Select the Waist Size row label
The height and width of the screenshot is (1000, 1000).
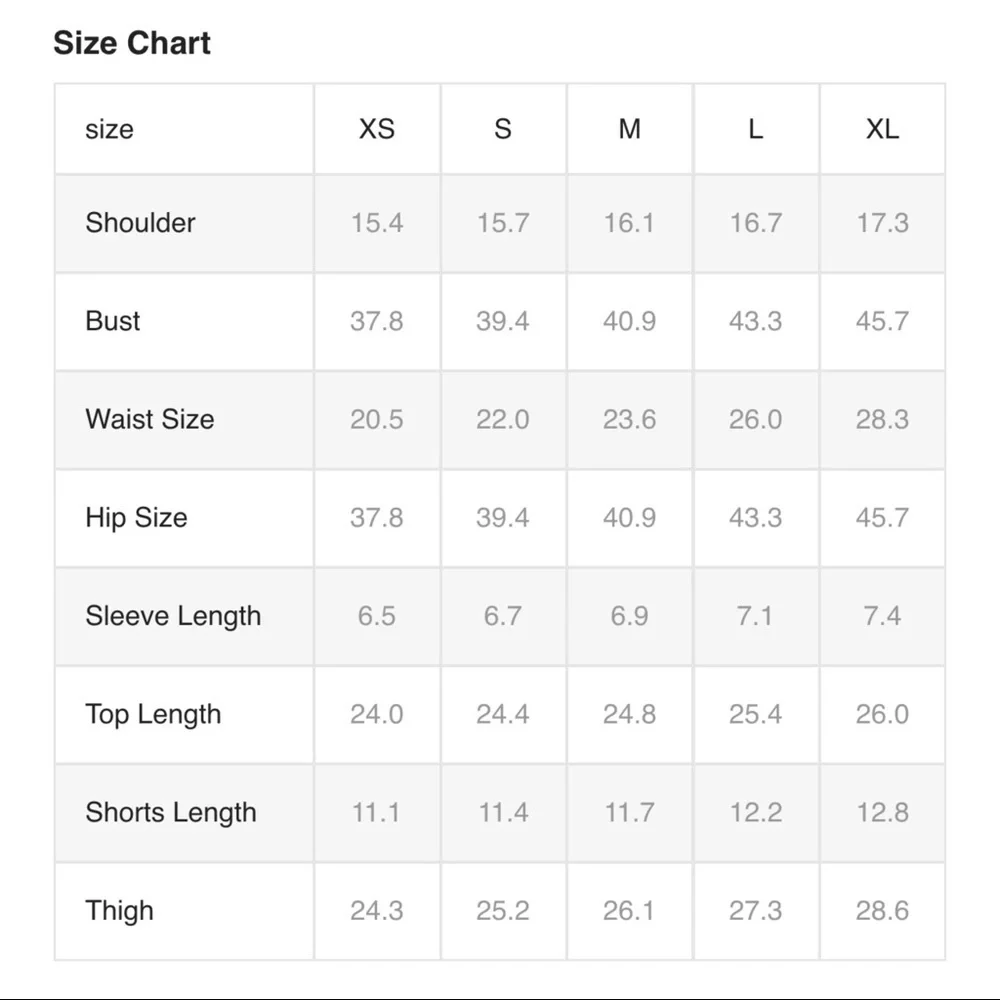[150, 419]
